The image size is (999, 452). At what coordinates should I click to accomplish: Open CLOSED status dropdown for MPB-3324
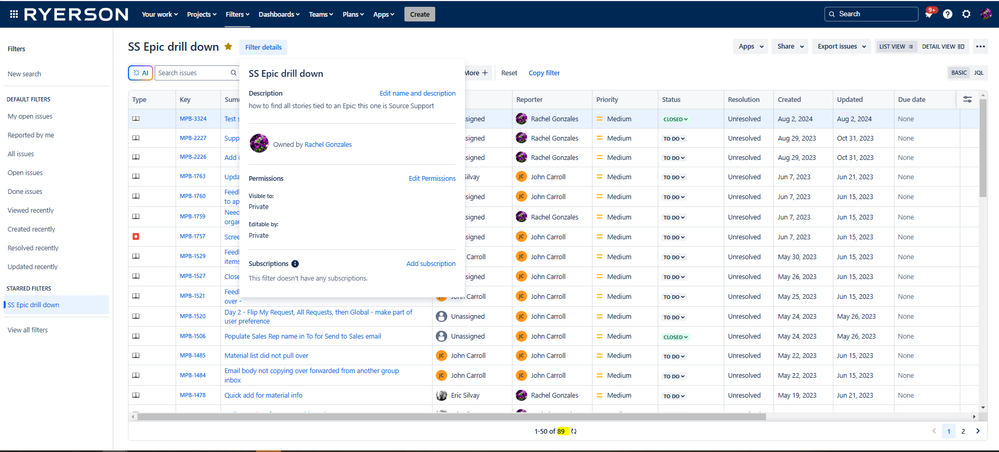676,119
